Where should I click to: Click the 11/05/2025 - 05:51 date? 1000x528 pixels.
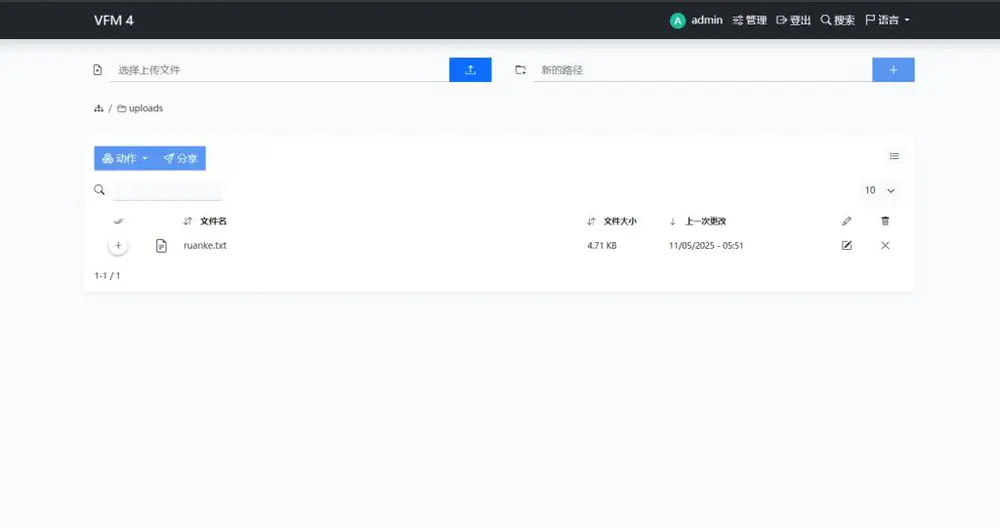click(x=706, y=246)
